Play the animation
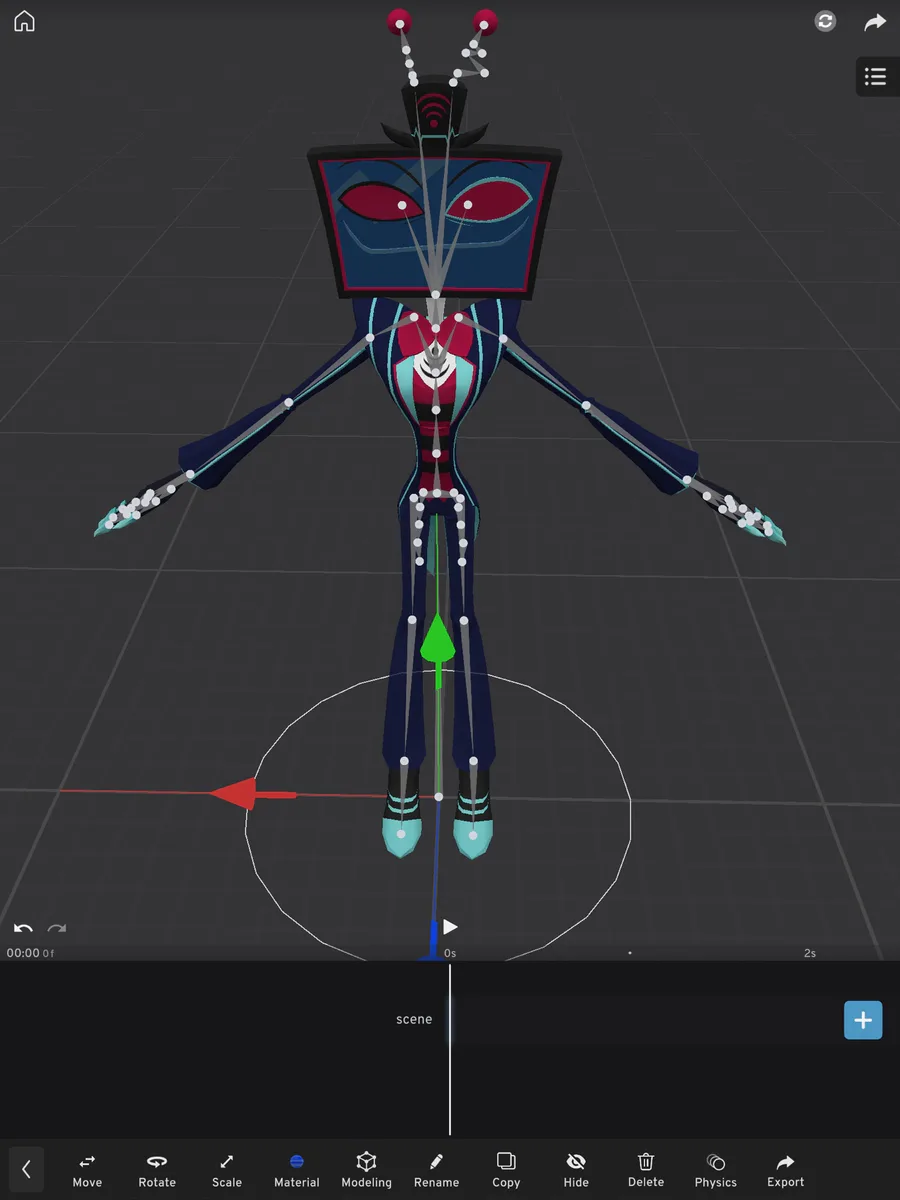Image resolution: width=900 pixels, height=1200 pixels. coord(450,927)
